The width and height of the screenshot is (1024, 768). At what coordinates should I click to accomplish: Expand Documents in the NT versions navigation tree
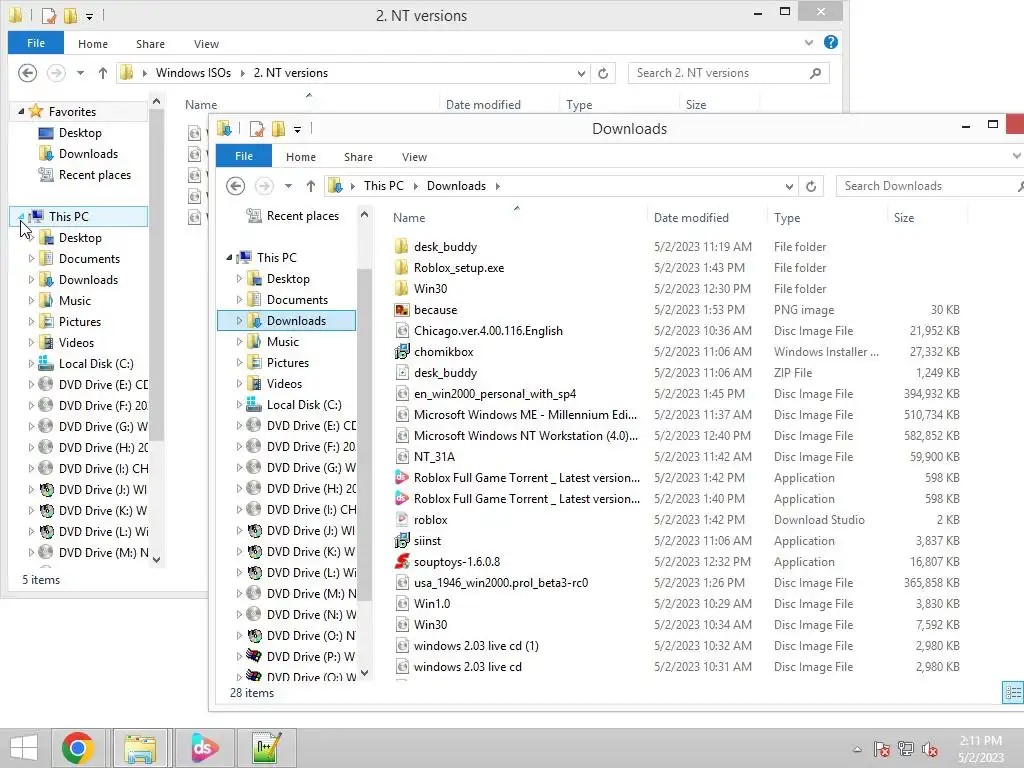(31, 259)
